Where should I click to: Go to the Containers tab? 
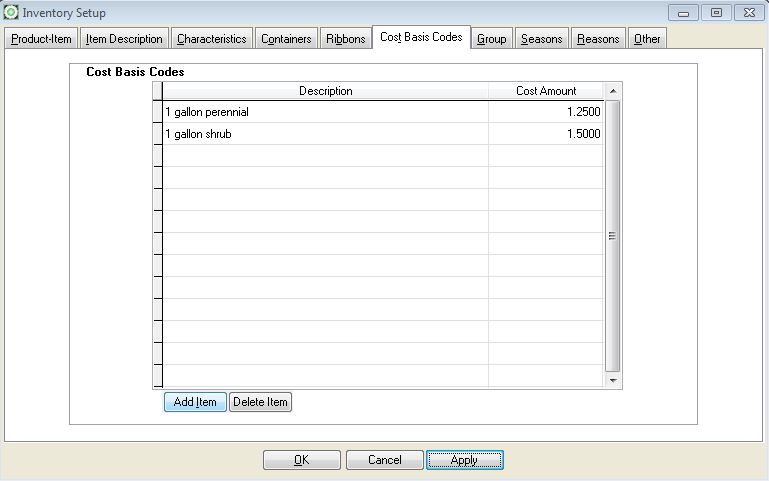pos(286,39)
